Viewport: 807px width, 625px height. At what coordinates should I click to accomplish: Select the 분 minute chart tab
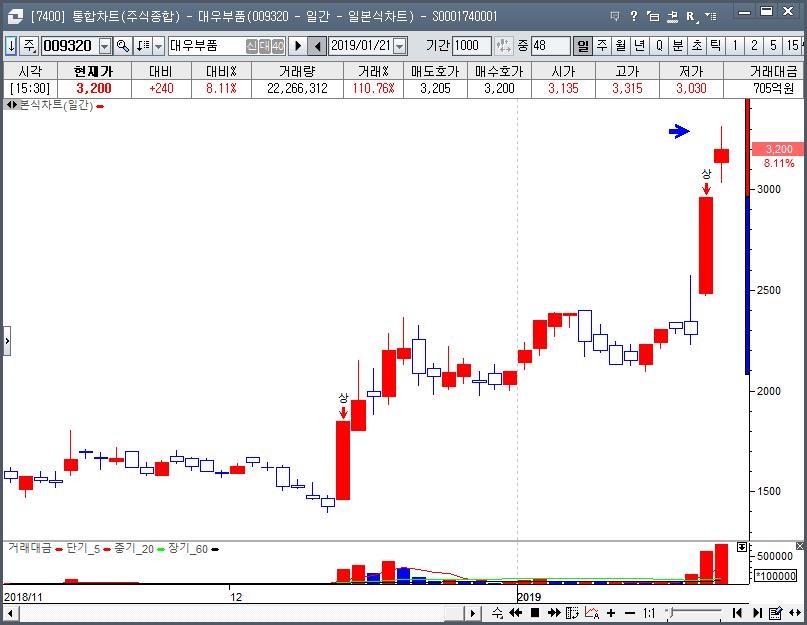pyautogui.click(x=677, y=46)
